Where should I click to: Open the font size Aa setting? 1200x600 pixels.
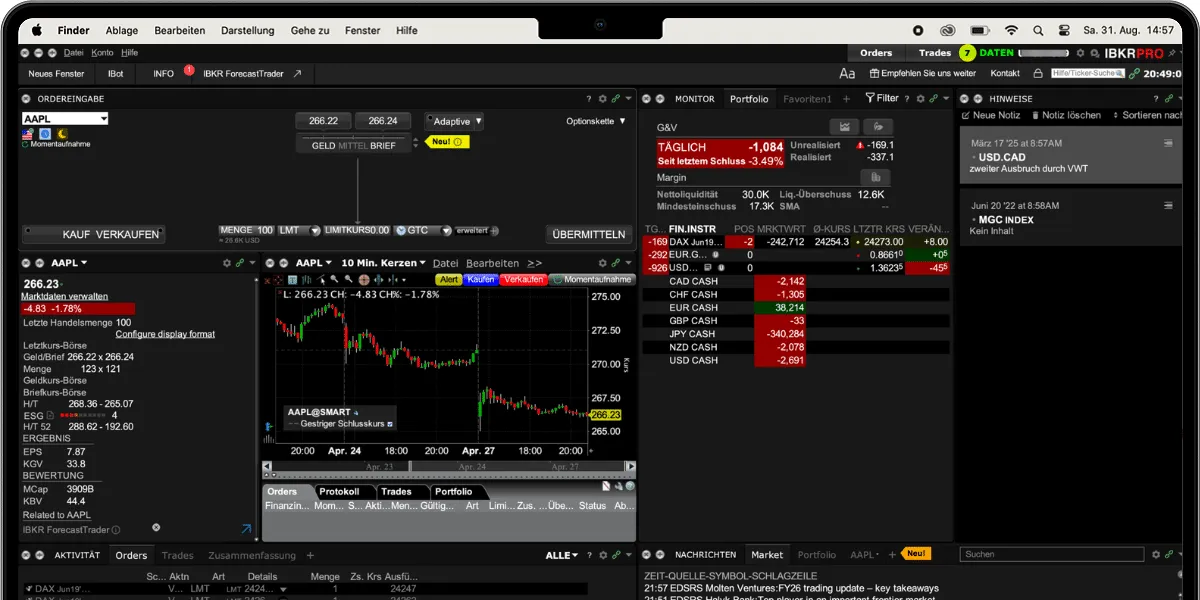click(x=847, y=73)
